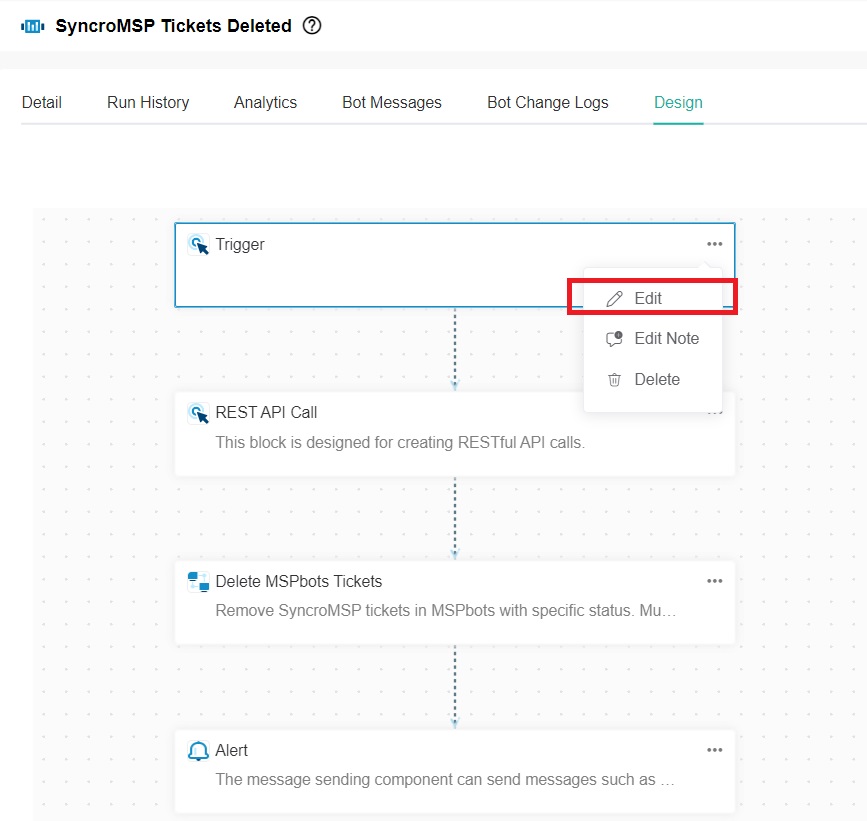Screen dimensions: 867x821
Task: Click the SyncroMSP Tickets Deleted title
Action: 173,26
